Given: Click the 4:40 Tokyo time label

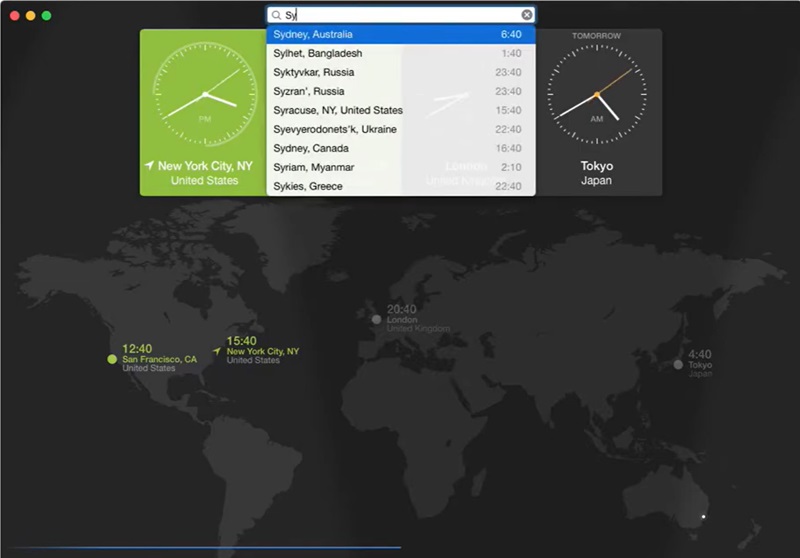Looking at the screenshot, I should click(x=699, y=354).
